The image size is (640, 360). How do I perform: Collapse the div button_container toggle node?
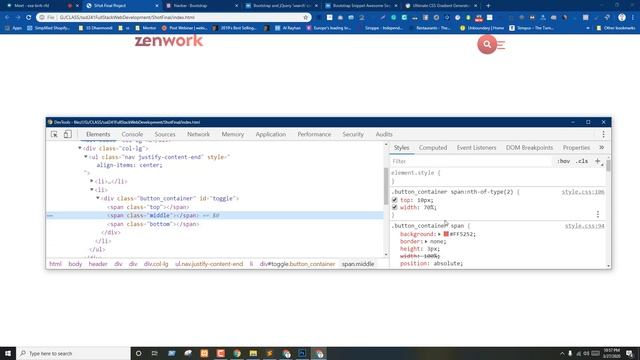pos(98,198)
